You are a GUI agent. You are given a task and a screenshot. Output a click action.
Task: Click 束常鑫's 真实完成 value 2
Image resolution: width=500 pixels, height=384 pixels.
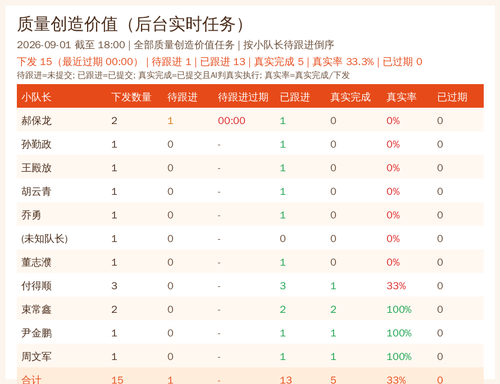pos(333,310)
